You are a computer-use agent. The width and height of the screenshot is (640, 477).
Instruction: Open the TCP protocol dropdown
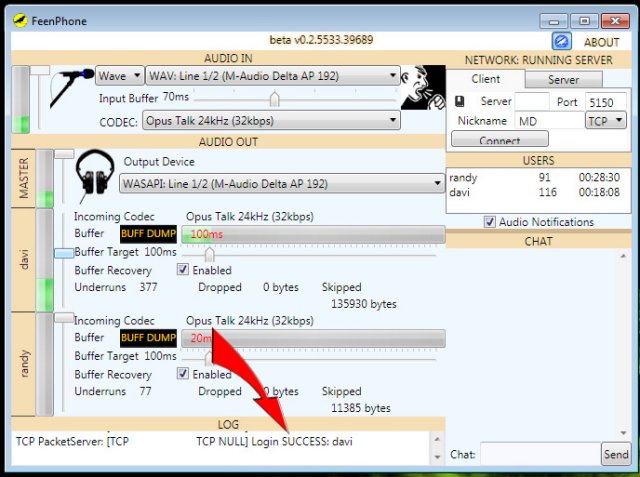pos(605,121)
